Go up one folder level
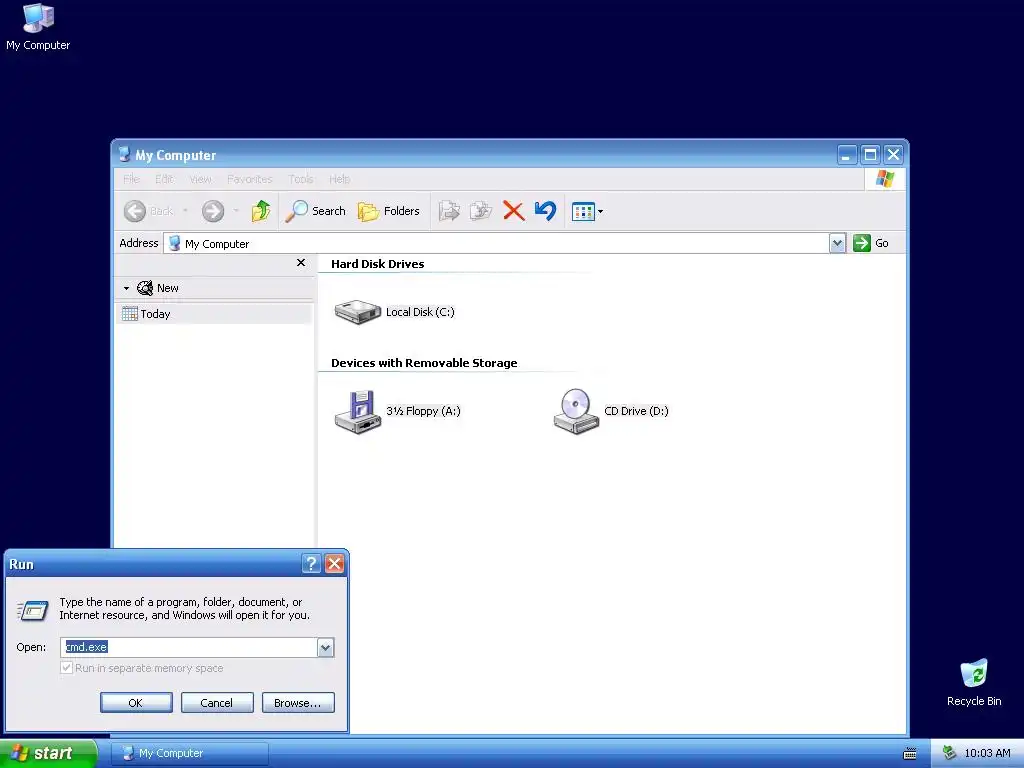1024x768 pixels. click(261, 211)
